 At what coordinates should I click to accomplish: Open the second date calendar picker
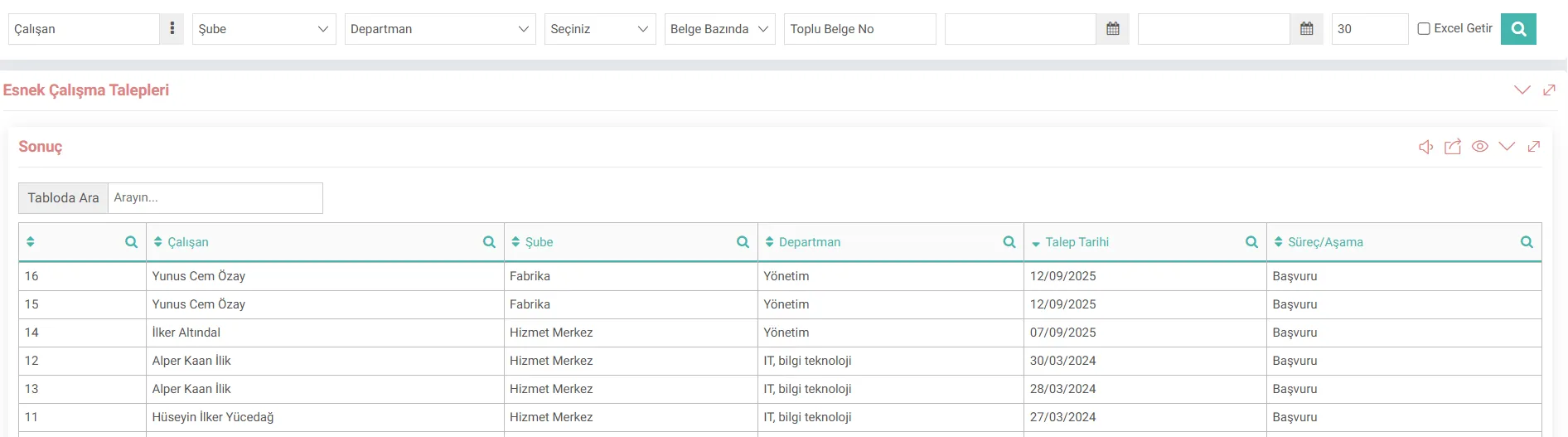pyautogui.click(x=1306, y=29)
